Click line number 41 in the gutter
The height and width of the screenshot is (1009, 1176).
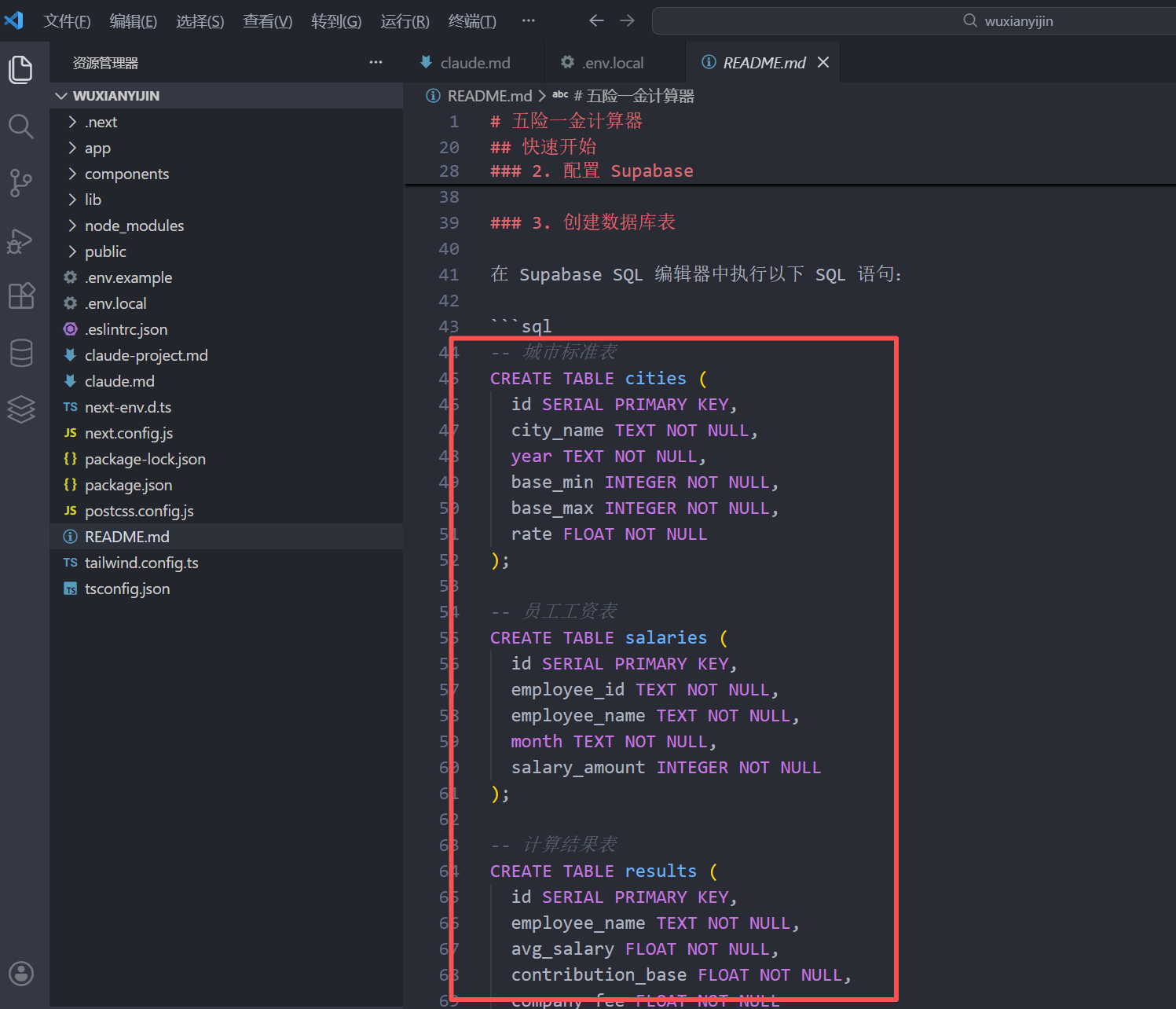[449, 275]
